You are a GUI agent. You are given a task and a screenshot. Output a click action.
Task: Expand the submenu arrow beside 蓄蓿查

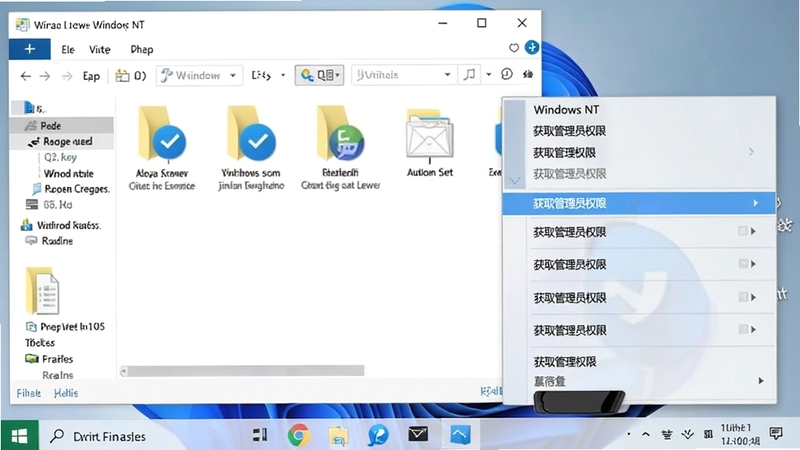(x=761, y=381)
